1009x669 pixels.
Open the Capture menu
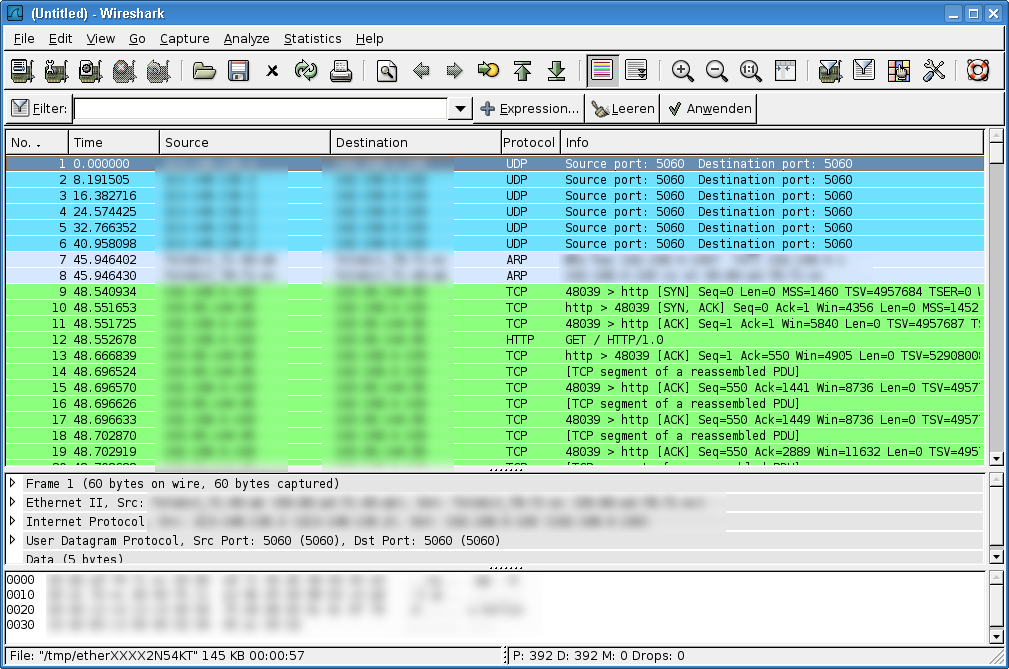coord(185,39)
